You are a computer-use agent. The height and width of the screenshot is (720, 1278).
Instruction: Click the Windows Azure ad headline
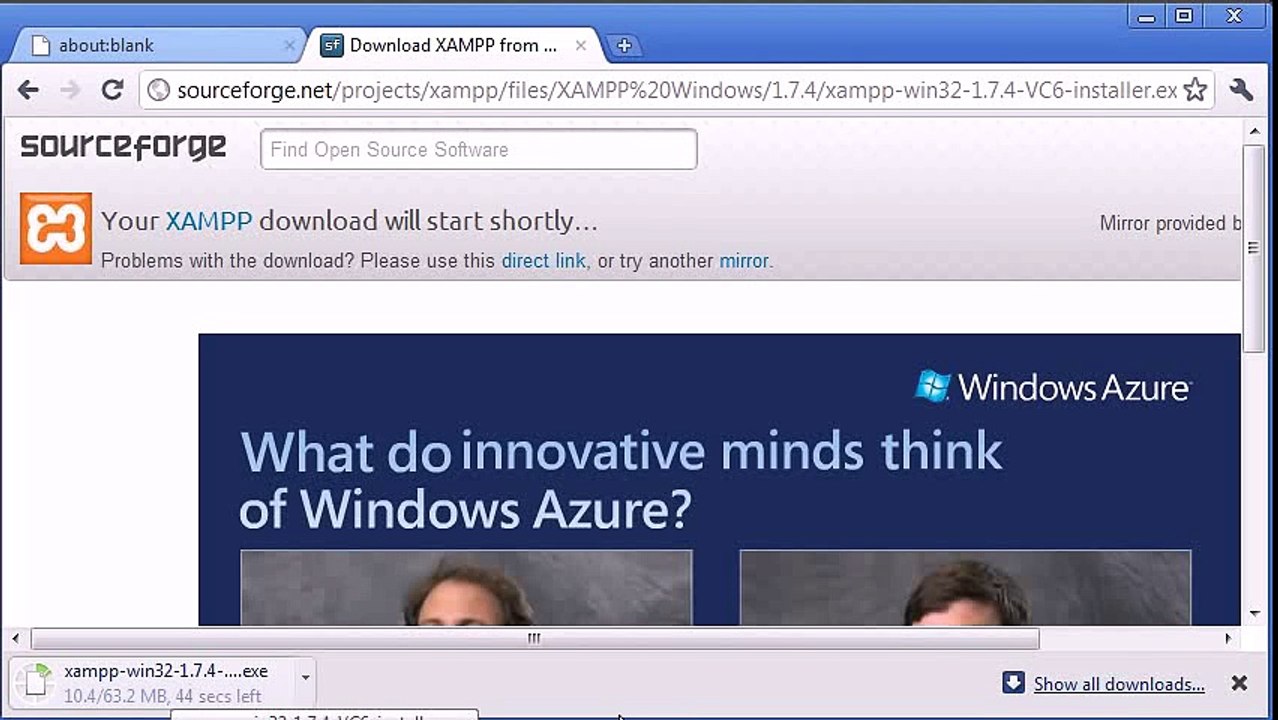coord(621,480)
